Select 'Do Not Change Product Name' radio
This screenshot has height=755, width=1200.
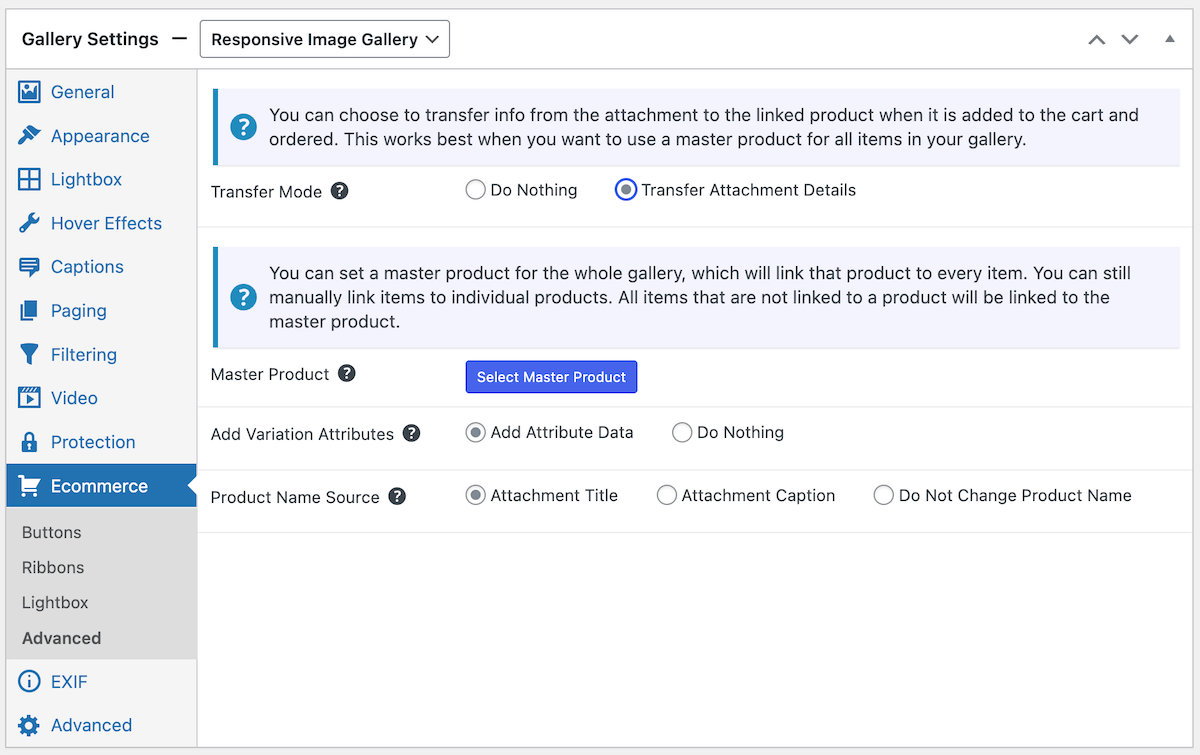tap(884, 496)
